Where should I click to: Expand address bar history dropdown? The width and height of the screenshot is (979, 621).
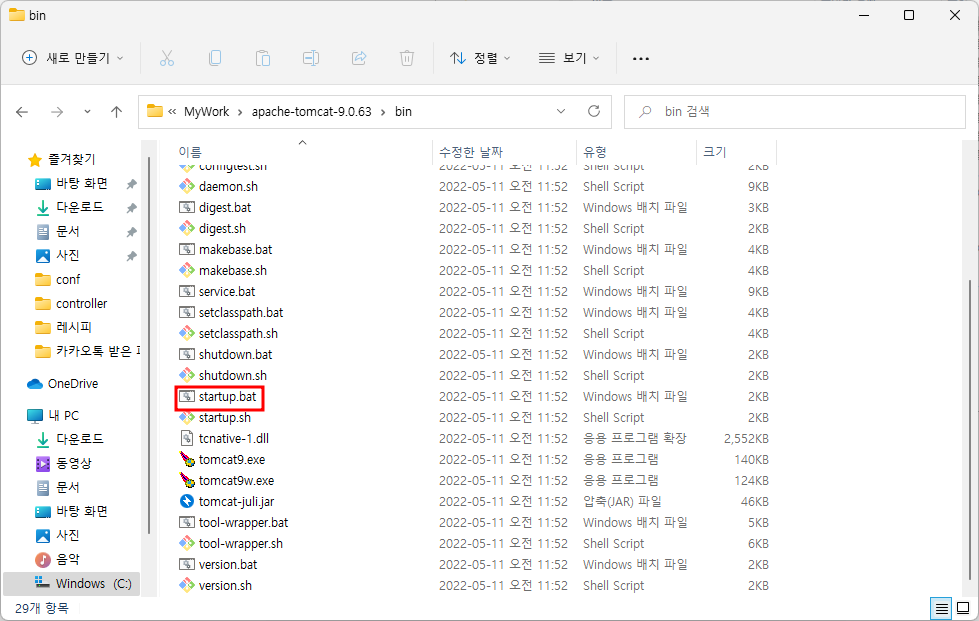[561, 111]
